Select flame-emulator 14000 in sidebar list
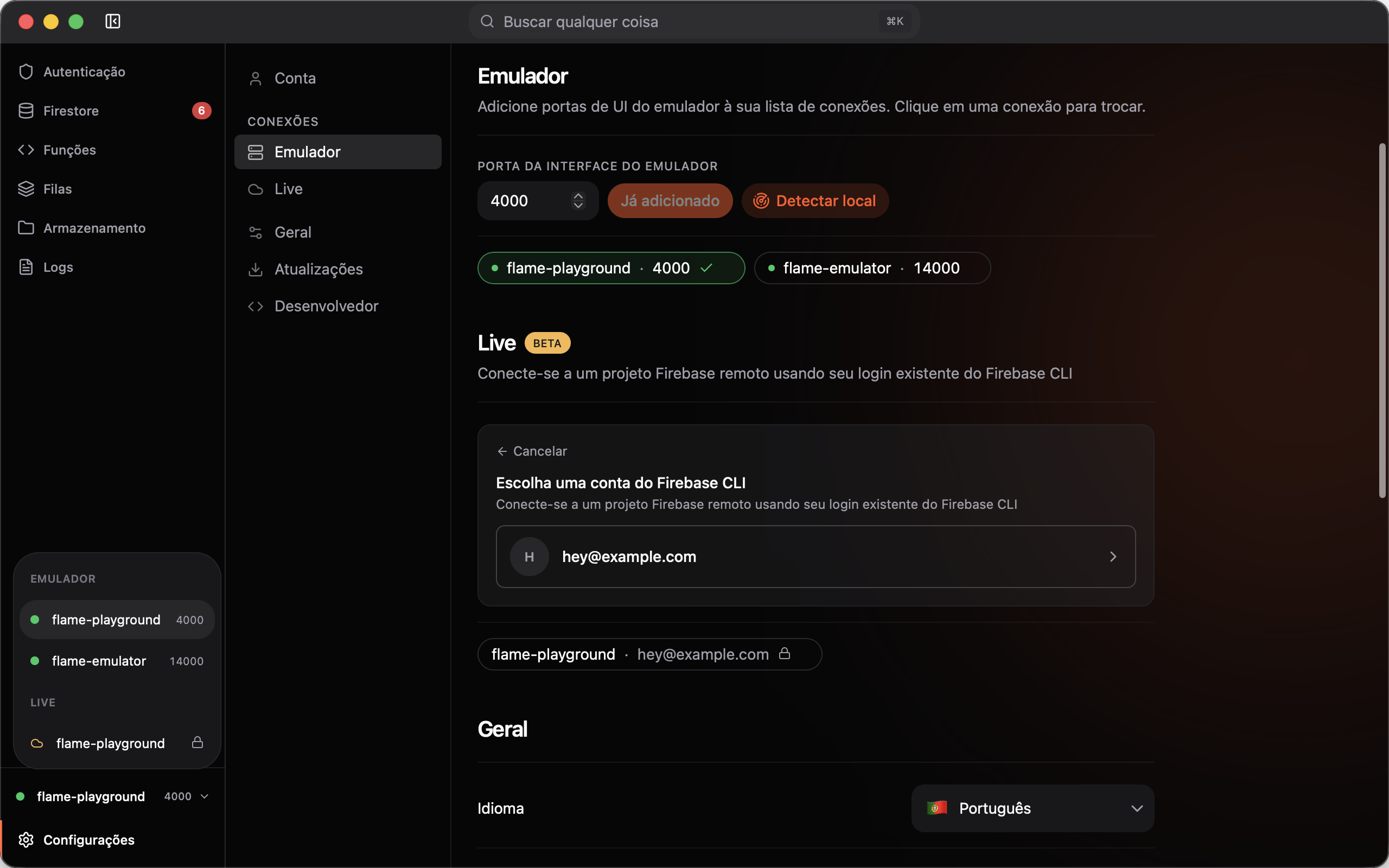Viewport: 1389px width, 868px height. 117,661
